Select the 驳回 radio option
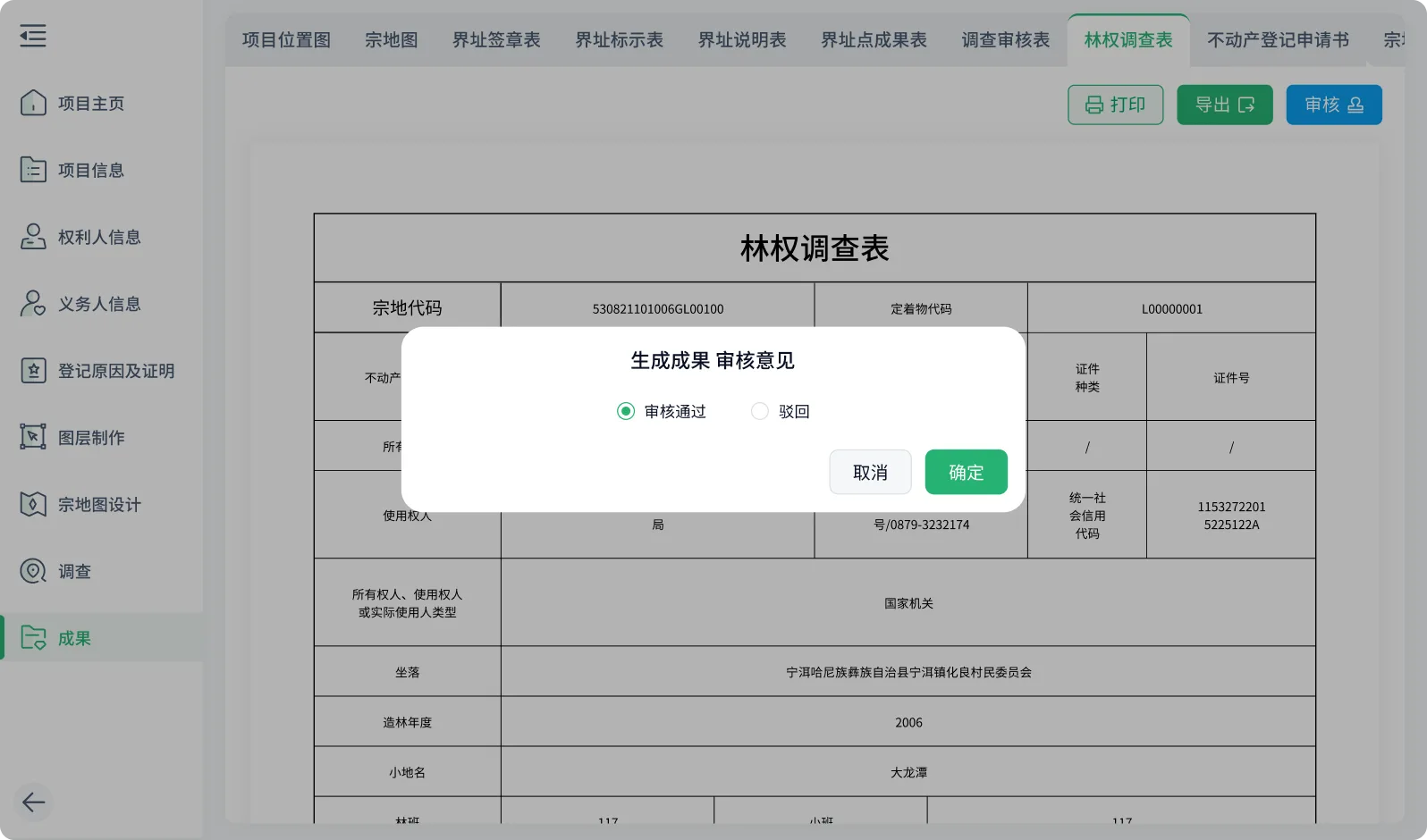 (760, 411)
